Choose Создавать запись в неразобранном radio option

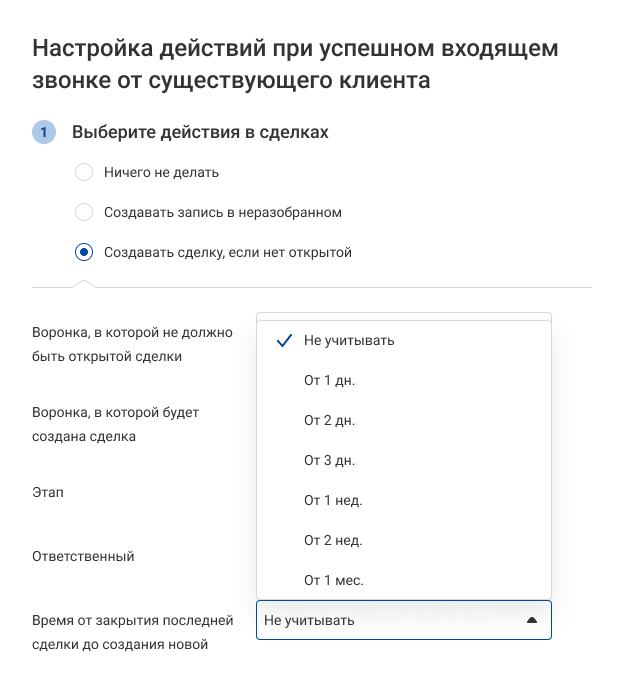click(85, 212)
